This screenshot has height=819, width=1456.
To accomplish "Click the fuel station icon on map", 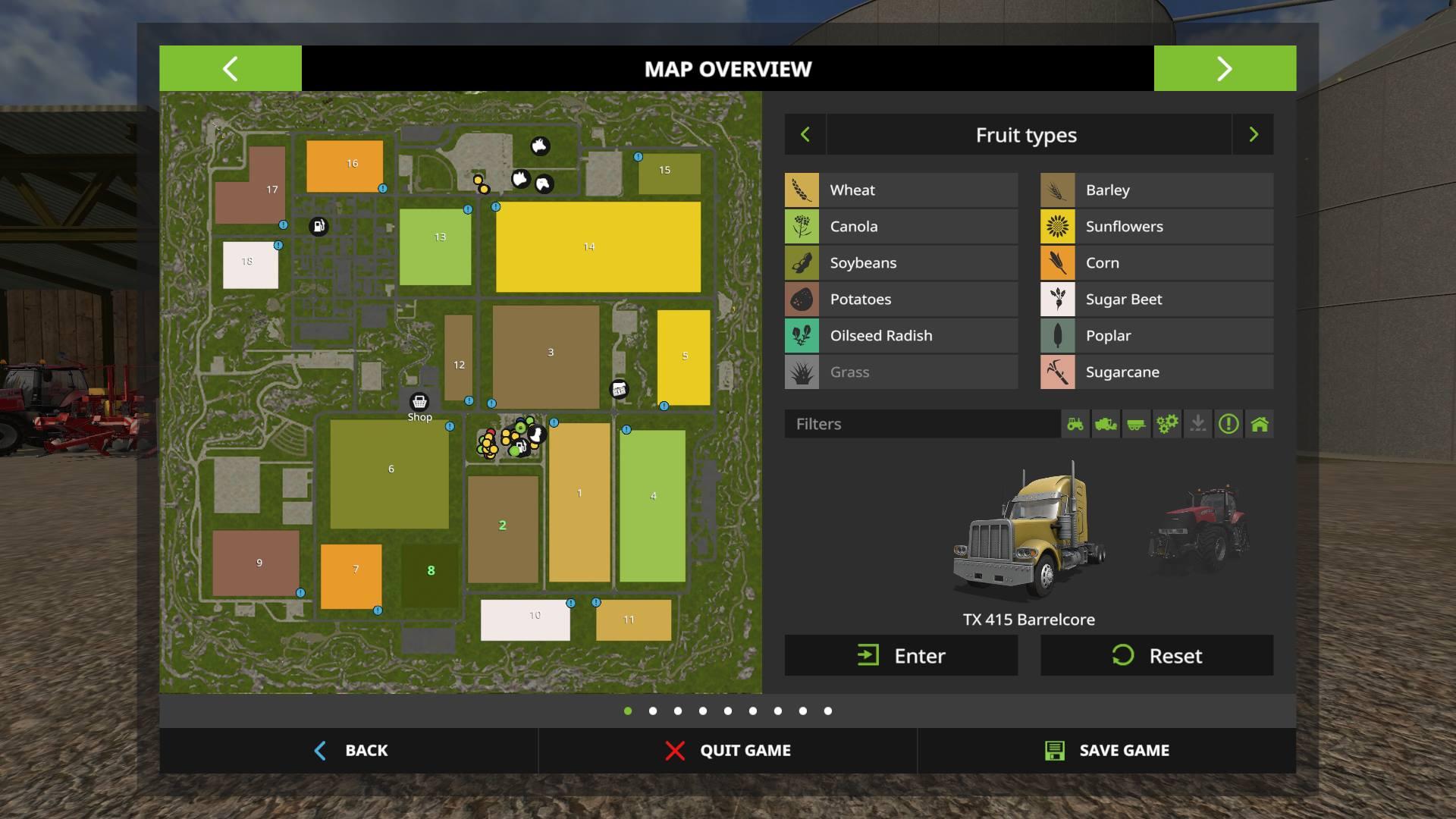I will (318, 226).
